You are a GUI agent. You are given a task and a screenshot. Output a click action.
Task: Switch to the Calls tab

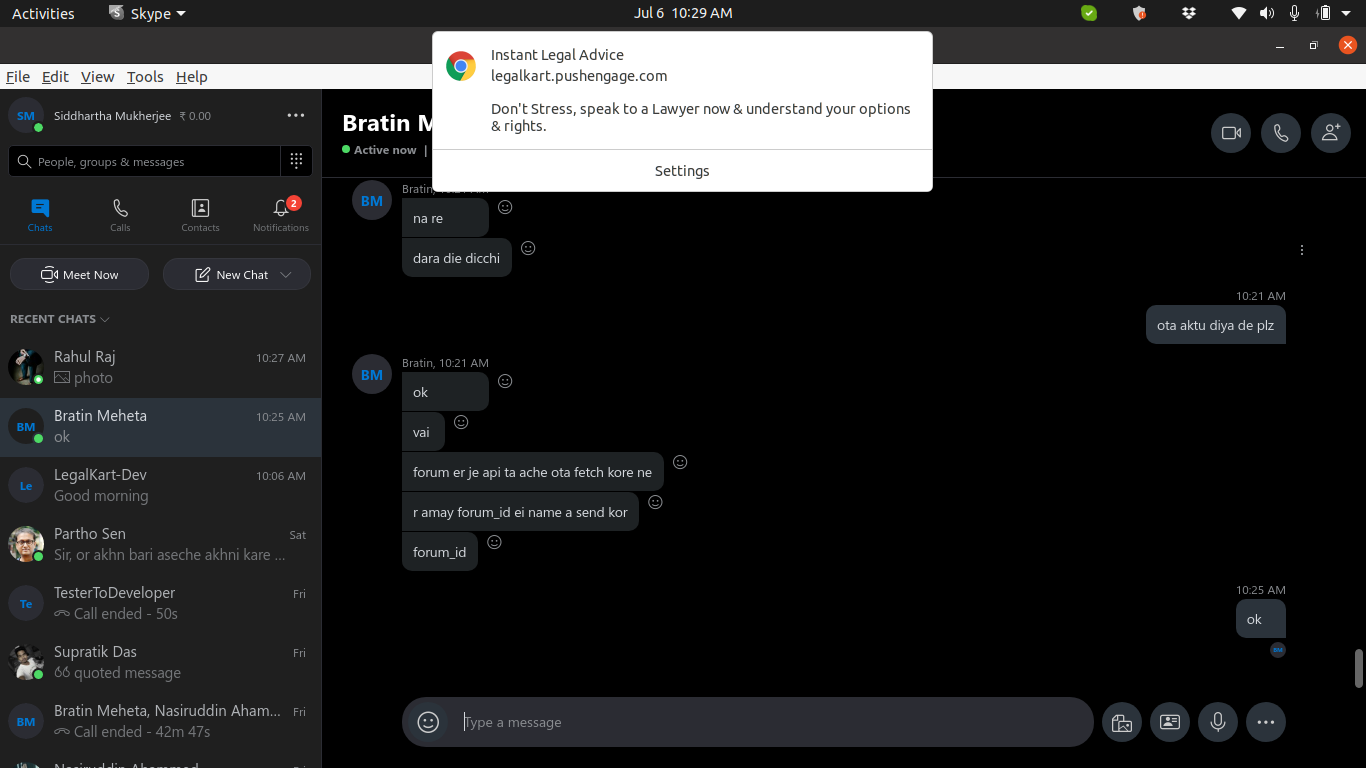[120, 214]
